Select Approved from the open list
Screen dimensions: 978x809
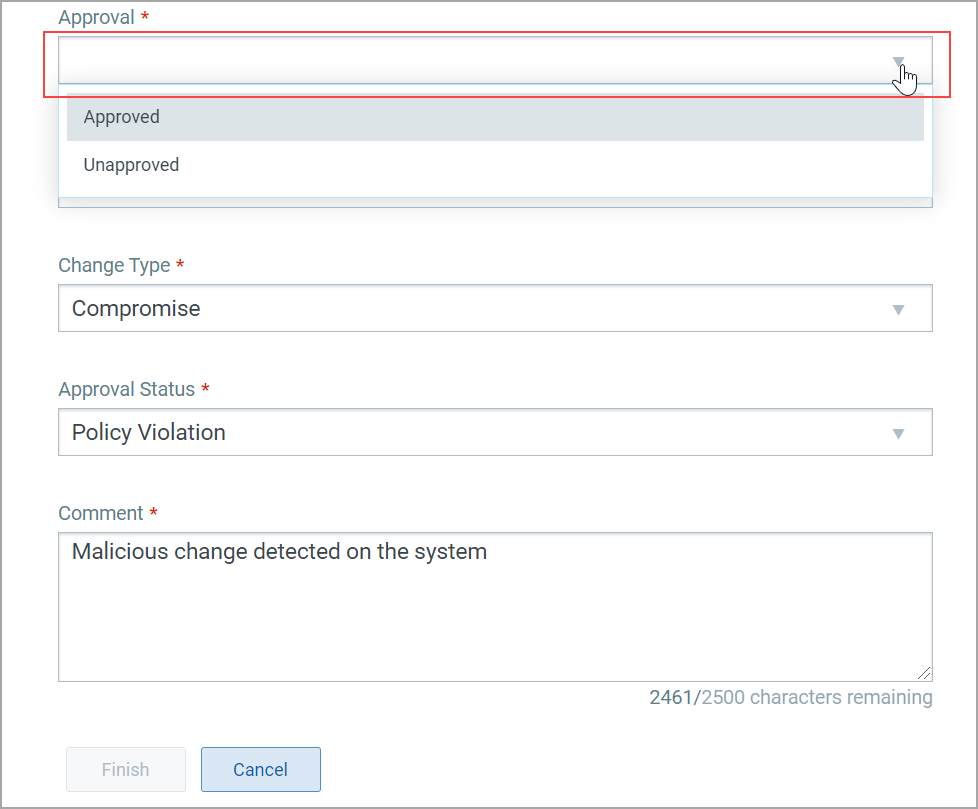click(495, 117)
